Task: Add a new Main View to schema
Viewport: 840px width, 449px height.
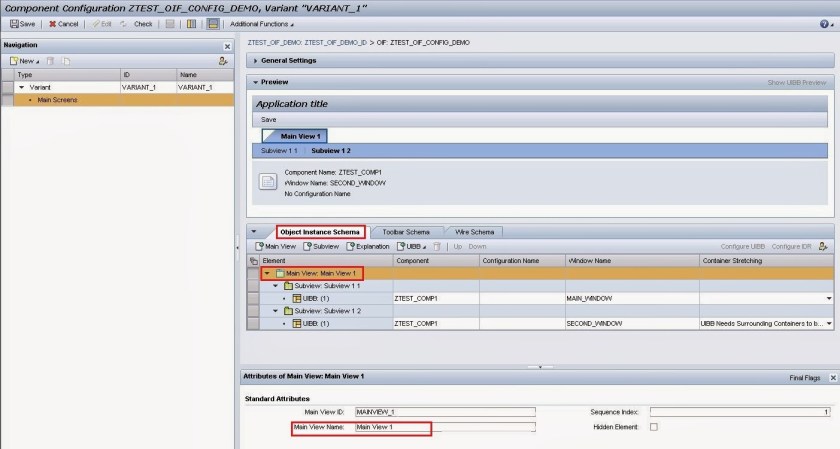Action: [x=276, y=246]
